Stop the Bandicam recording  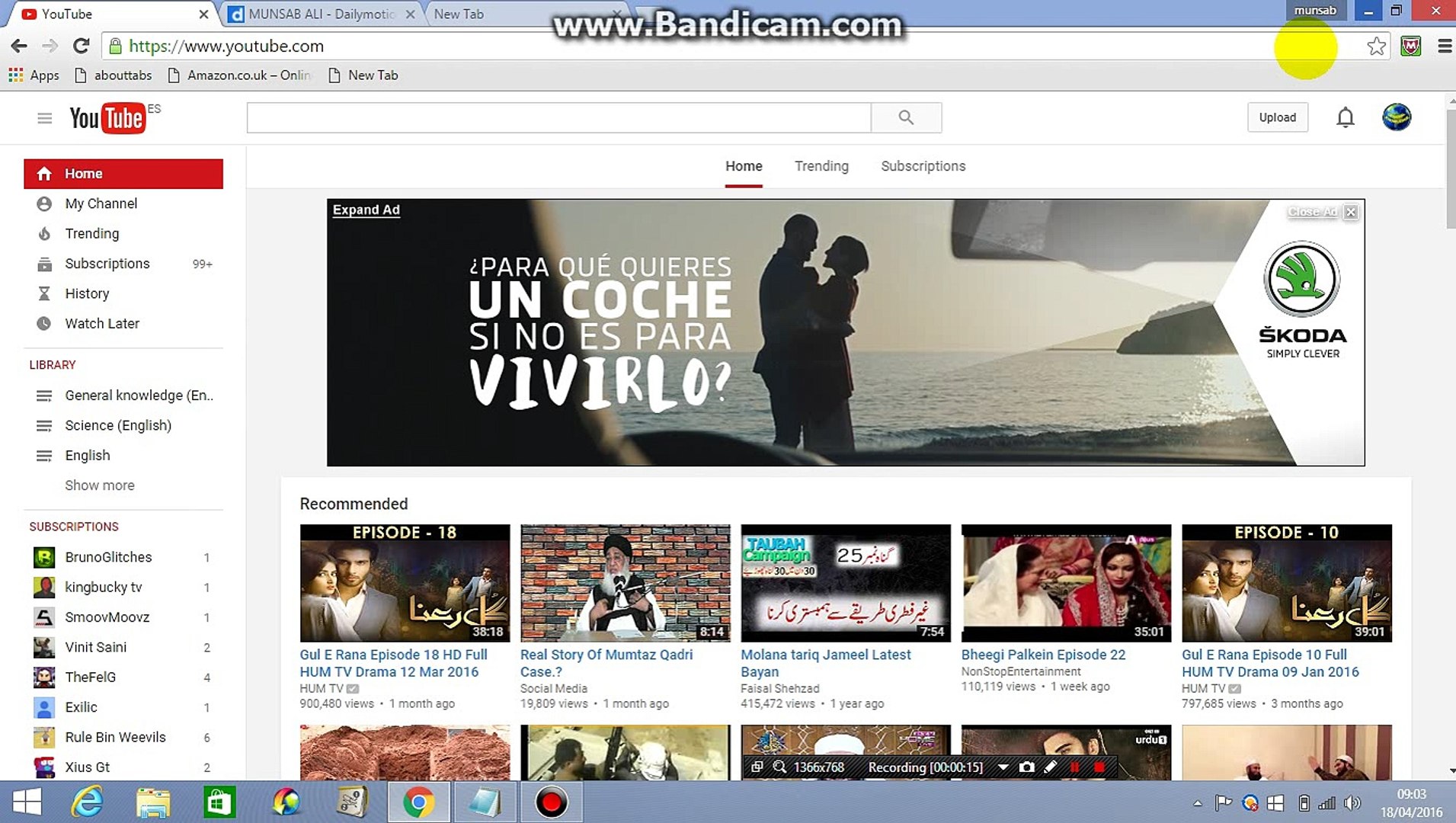pyautogui.click(x=1099, y=767)
